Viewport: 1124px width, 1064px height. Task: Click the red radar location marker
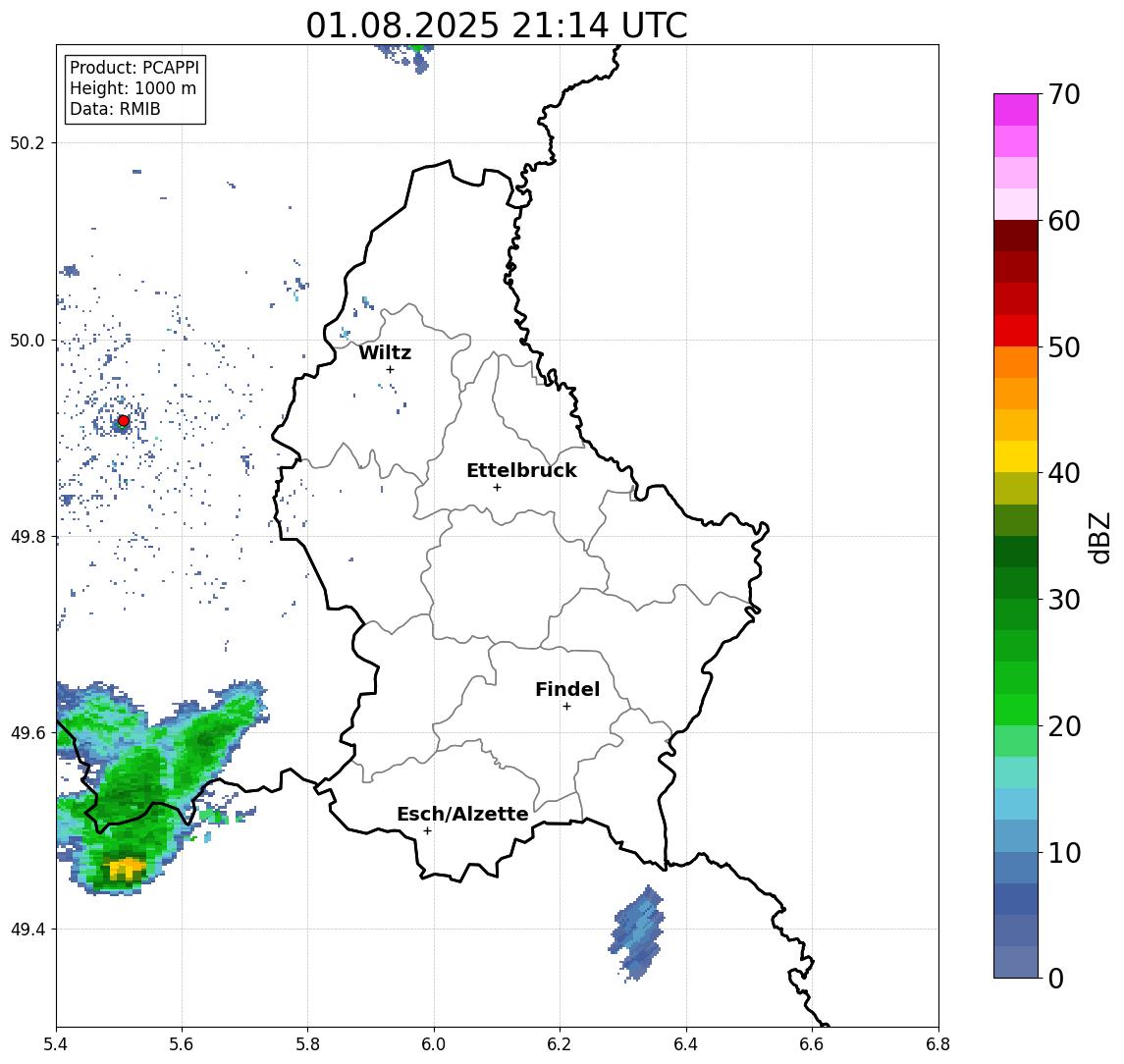124,421
